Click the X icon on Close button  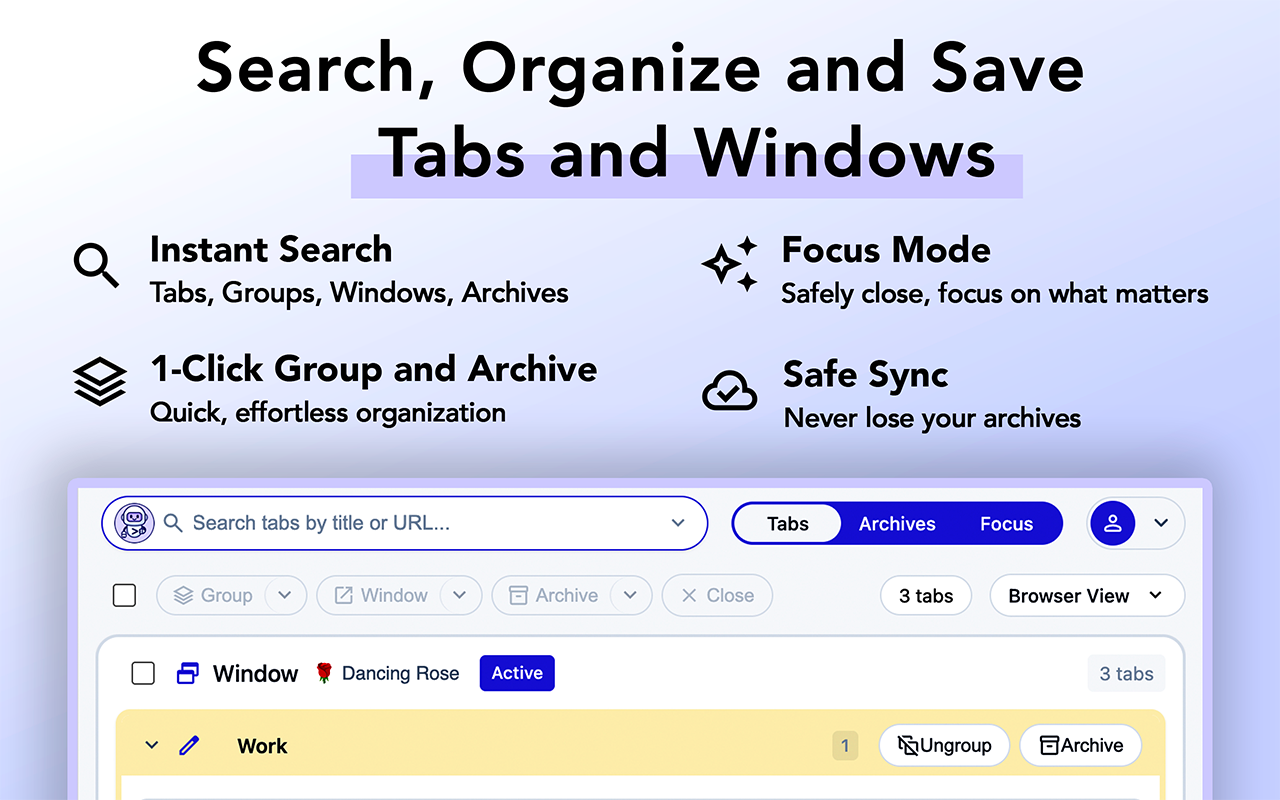691,595
